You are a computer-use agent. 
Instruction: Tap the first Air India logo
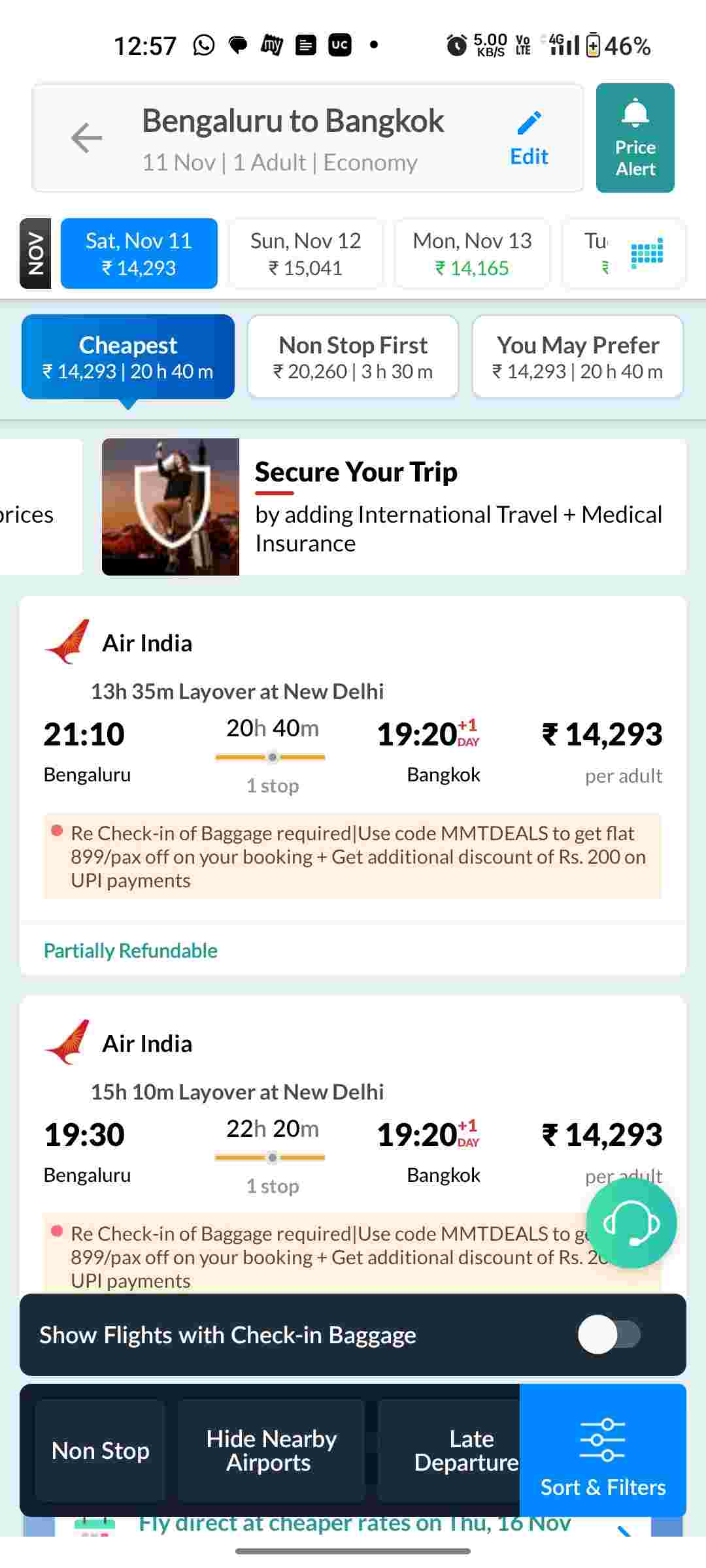click(x=67, y=642)
